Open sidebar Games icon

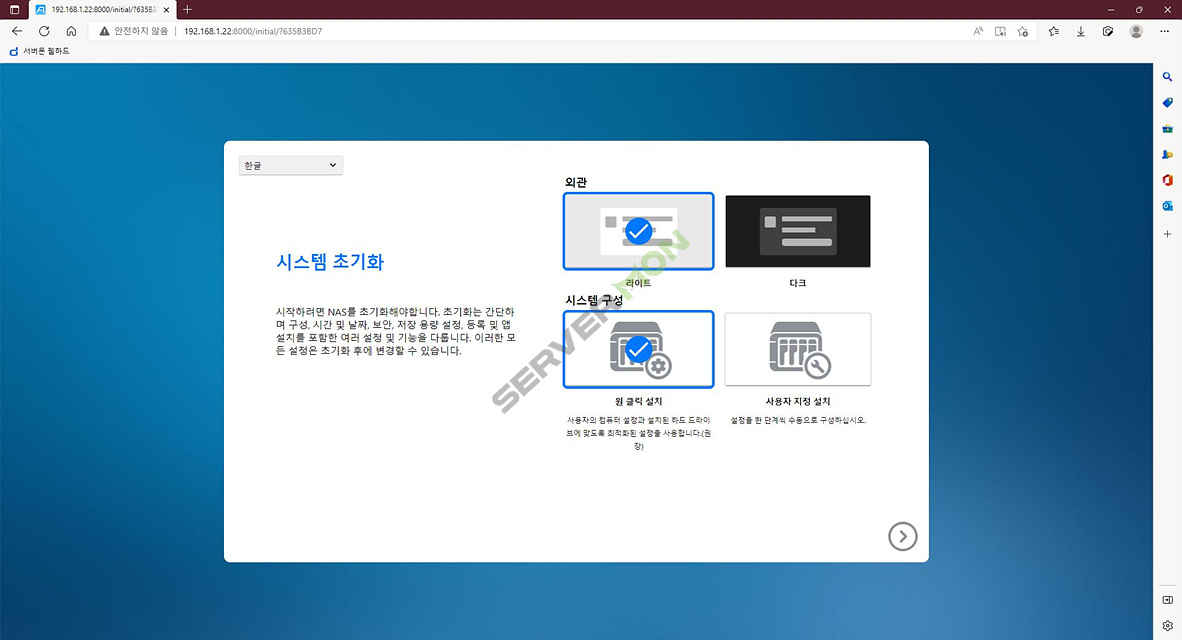pyautogui.click(x=1167, y=154)
